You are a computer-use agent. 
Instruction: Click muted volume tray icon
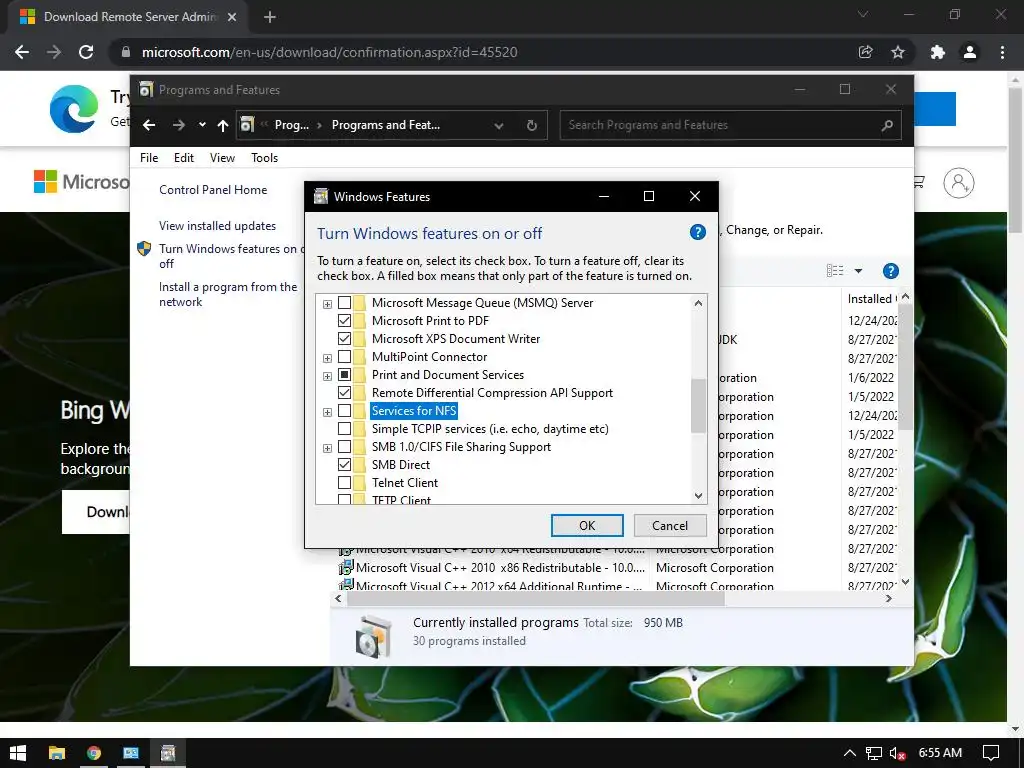(897, 753)
